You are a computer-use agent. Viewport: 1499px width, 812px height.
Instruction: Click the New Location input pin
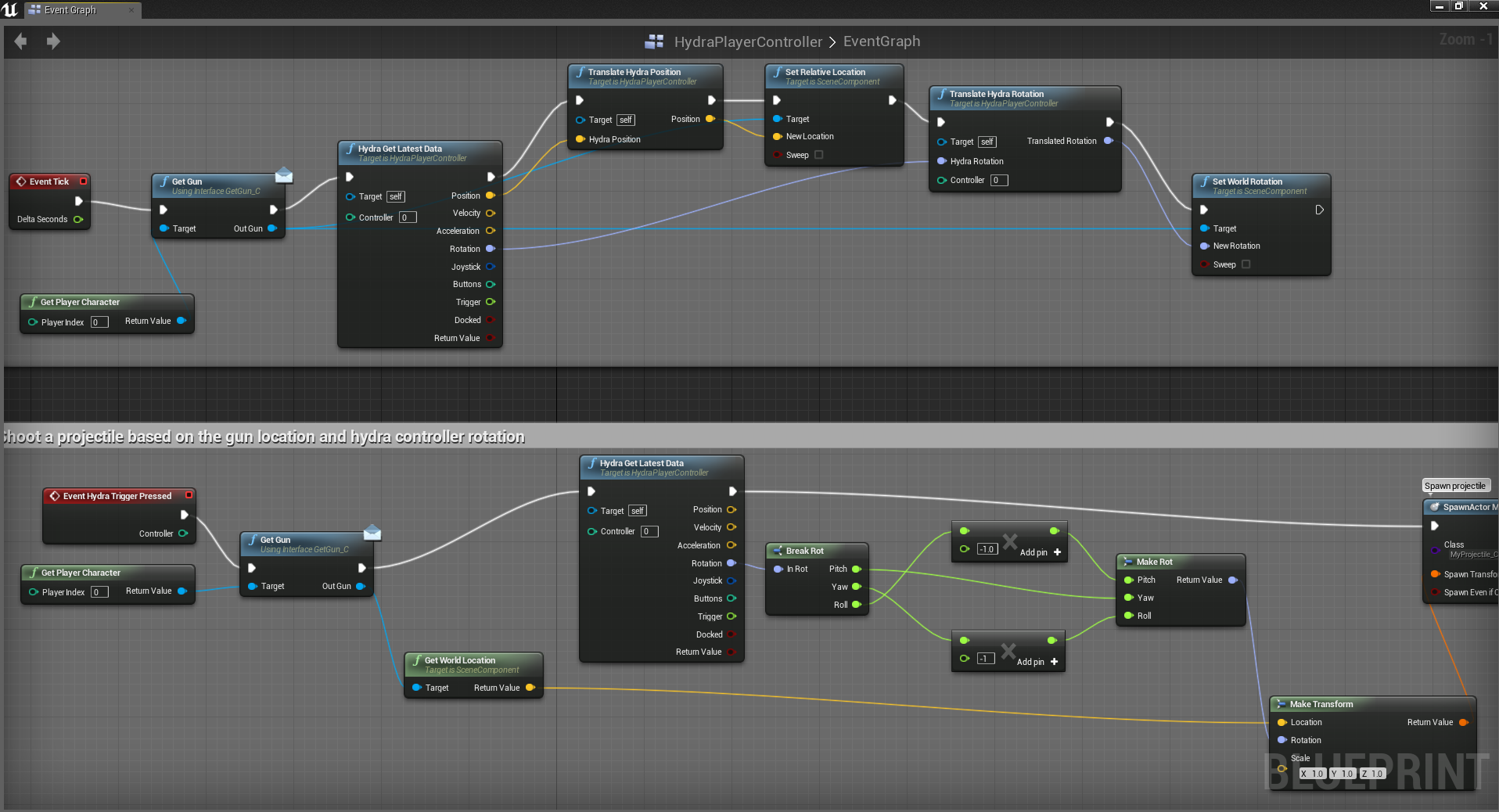point(778,136)
